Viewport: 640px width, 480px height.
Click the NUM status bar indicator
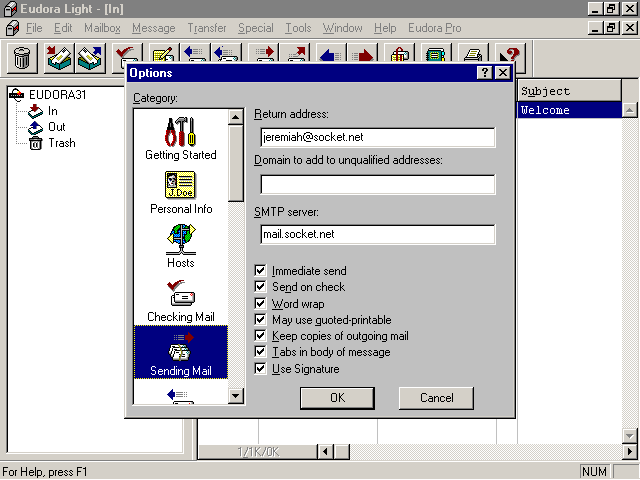tap(594, 471)
